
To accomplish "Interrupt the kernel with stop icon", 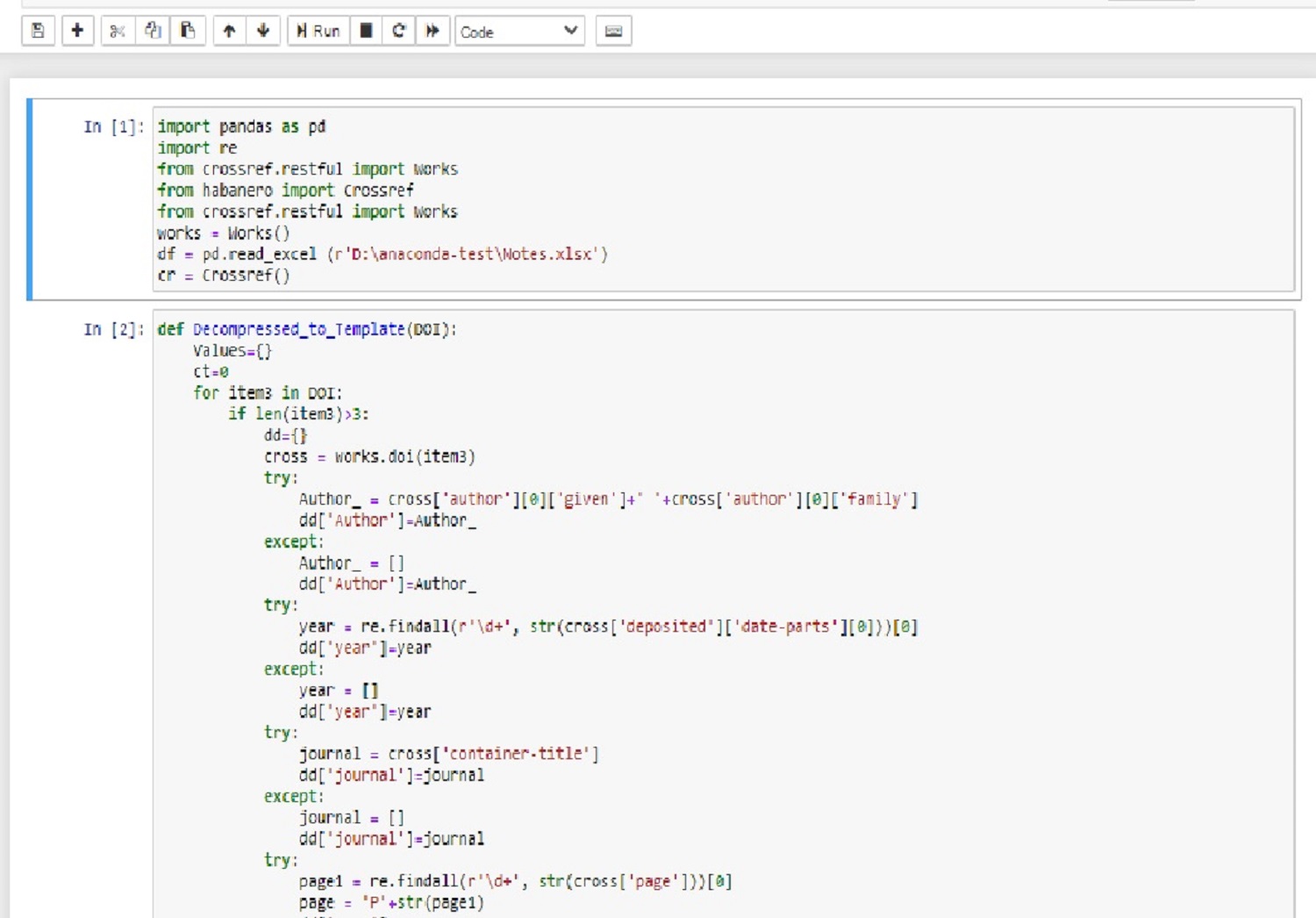I will tap(366, 31).
